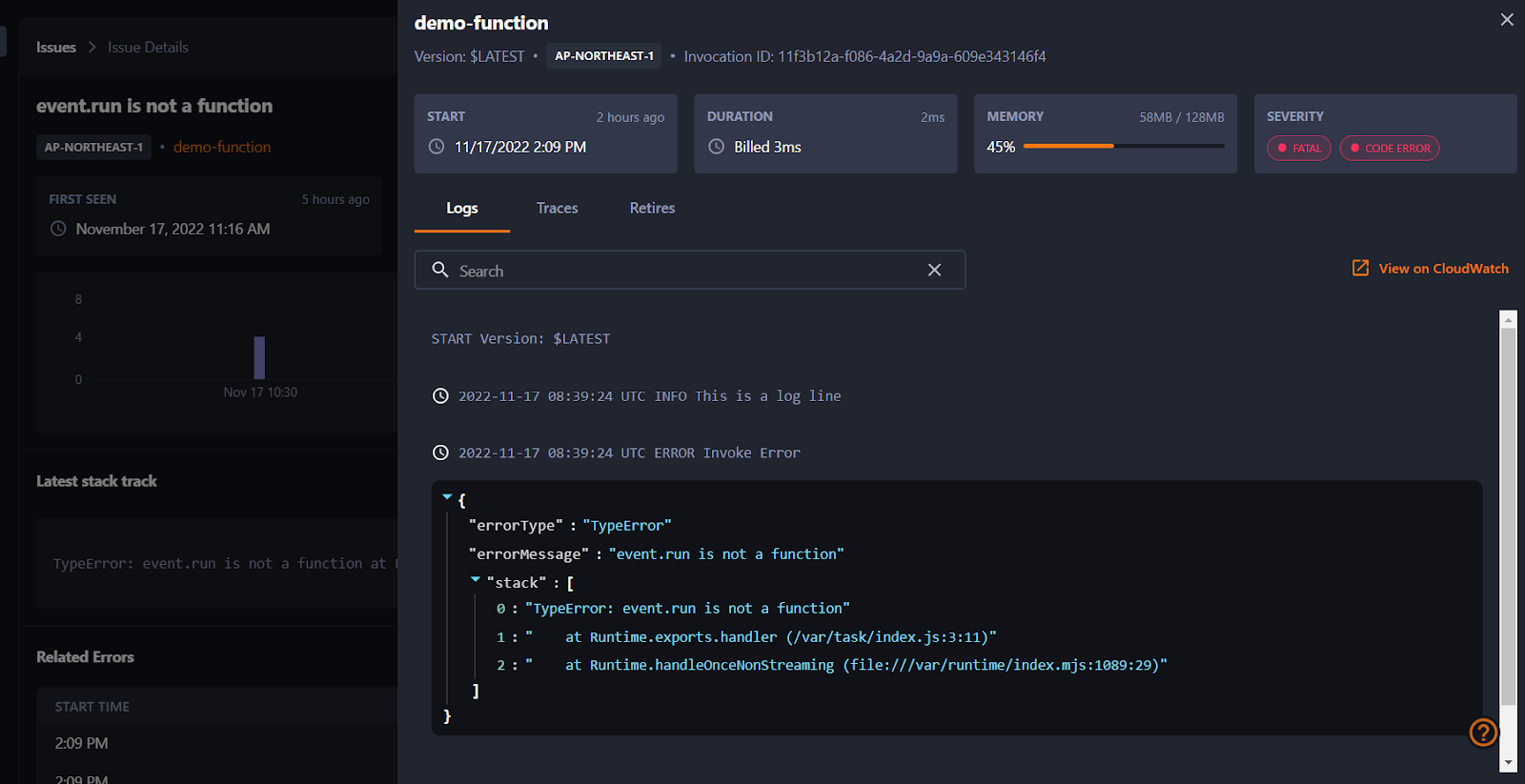1525x784 pixels.
Task: Click the clock icon on ERROR log line
Action: [440, 453]
